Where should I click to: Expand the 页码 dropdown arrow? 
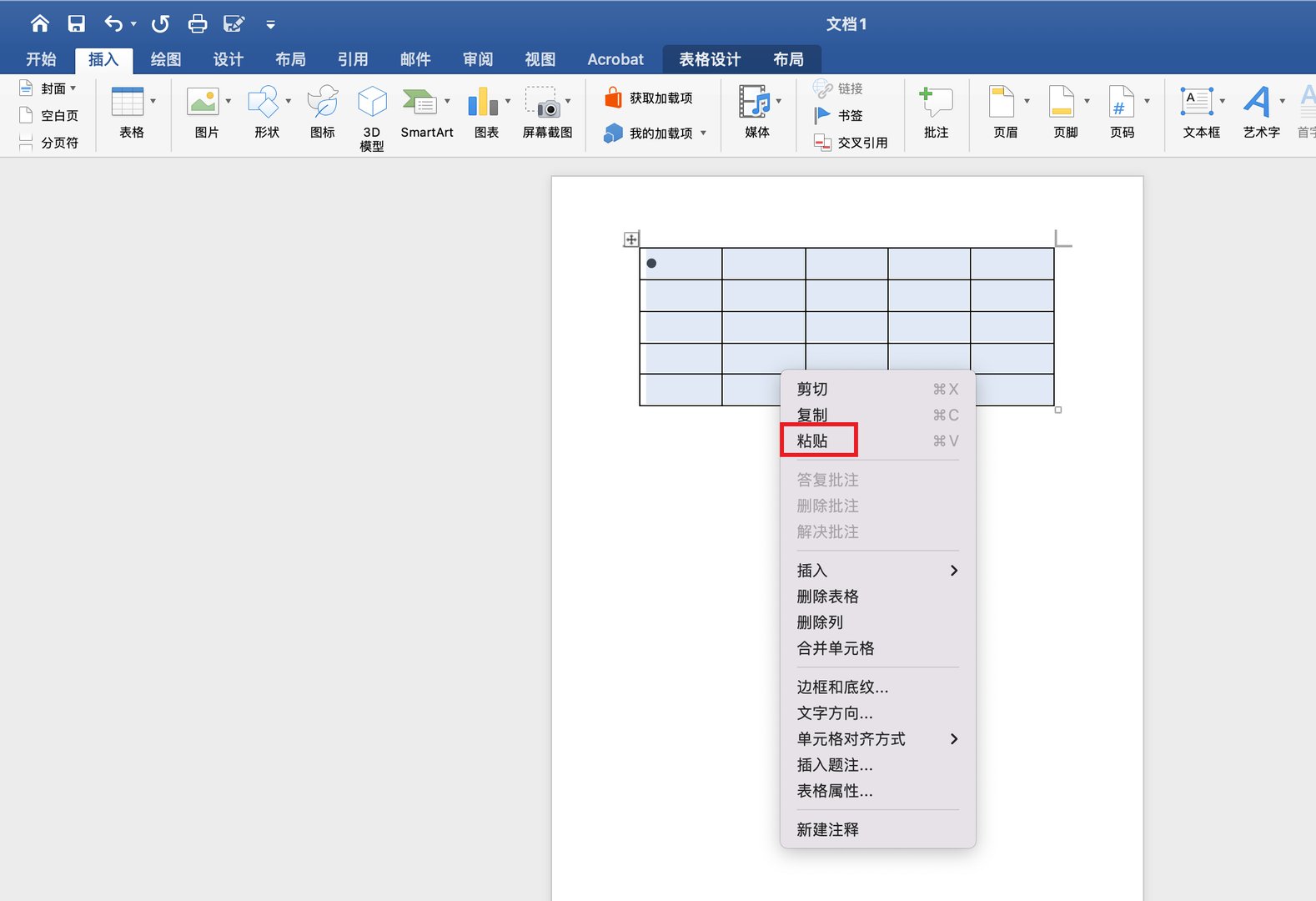(1147, 101)
